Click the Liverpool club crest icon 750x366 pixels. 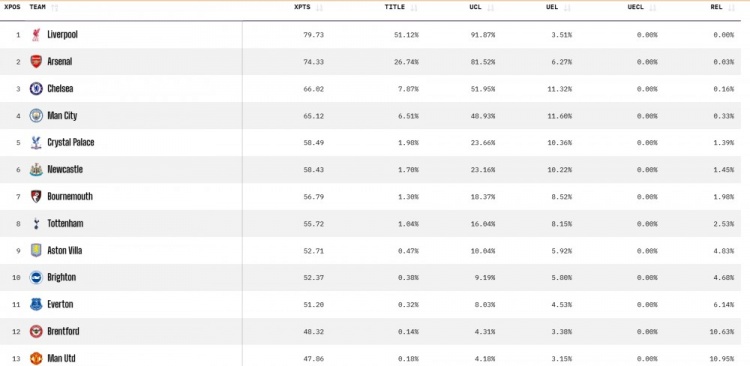[36, 35]
